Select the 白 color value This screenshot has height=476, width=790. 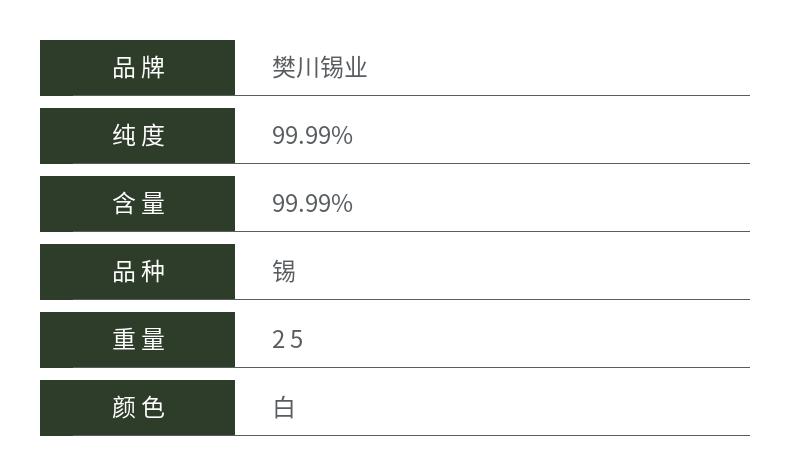284,407
